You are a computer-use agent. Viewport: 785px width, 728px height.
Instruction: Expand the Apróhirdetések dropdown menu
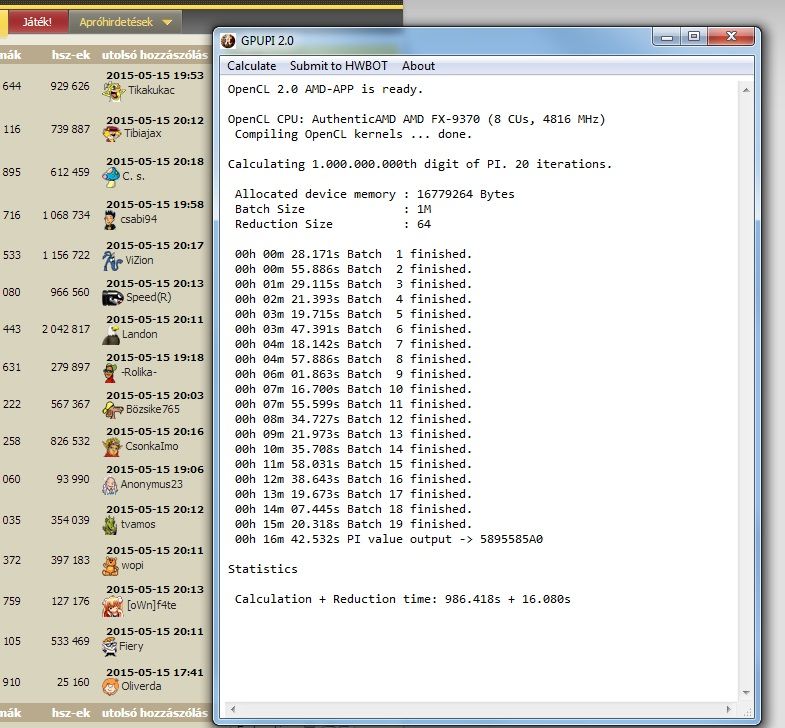[125, 22]
